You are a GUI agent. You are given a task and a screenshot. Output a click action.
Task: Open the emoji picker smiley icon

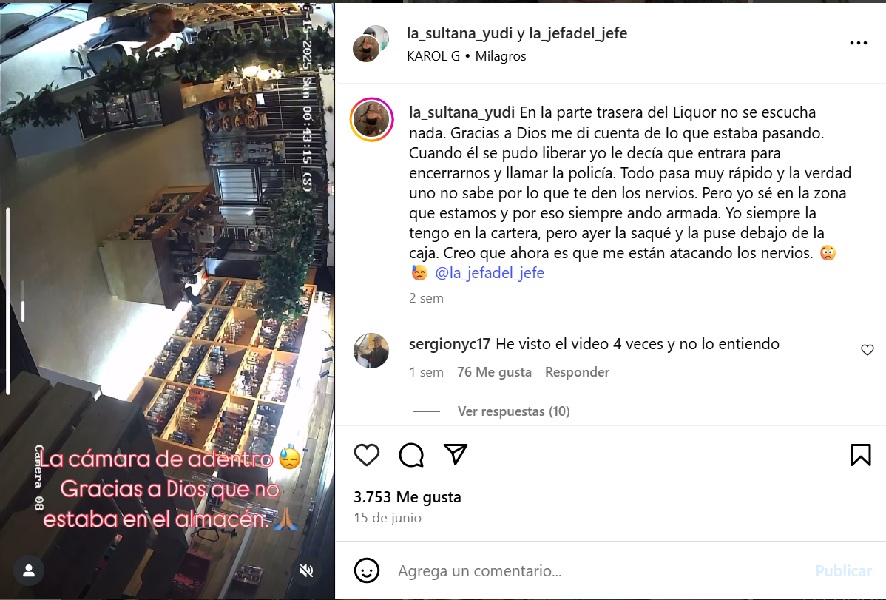pyautogui.click(x=366, y=571)
